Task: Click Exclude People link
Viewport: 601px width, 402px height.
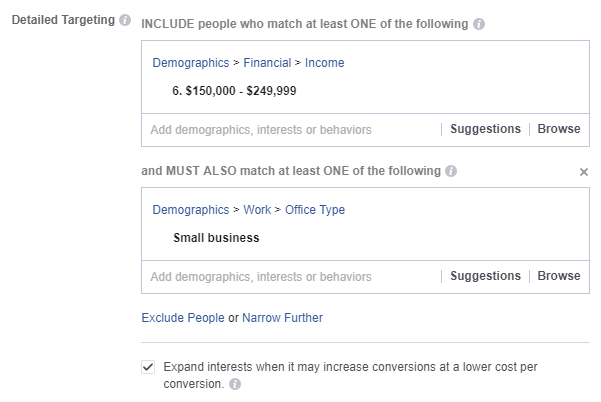Action: [183, 318]
